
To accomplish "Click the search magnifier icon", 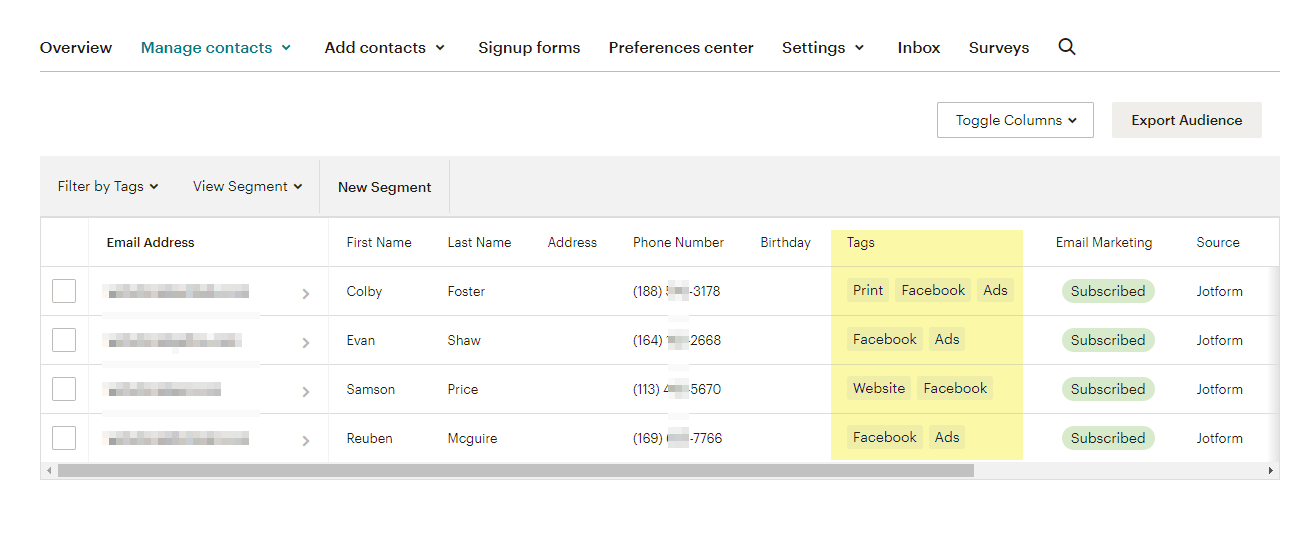I will 1067,47.
